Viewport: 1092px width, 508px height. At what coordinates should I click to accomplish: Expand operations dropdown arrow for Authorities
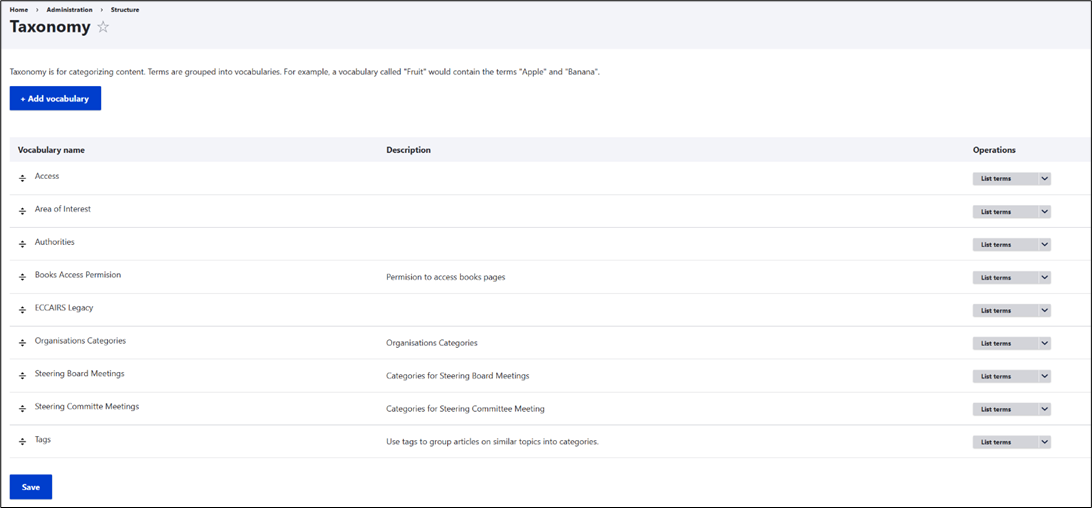(1044, 245)
